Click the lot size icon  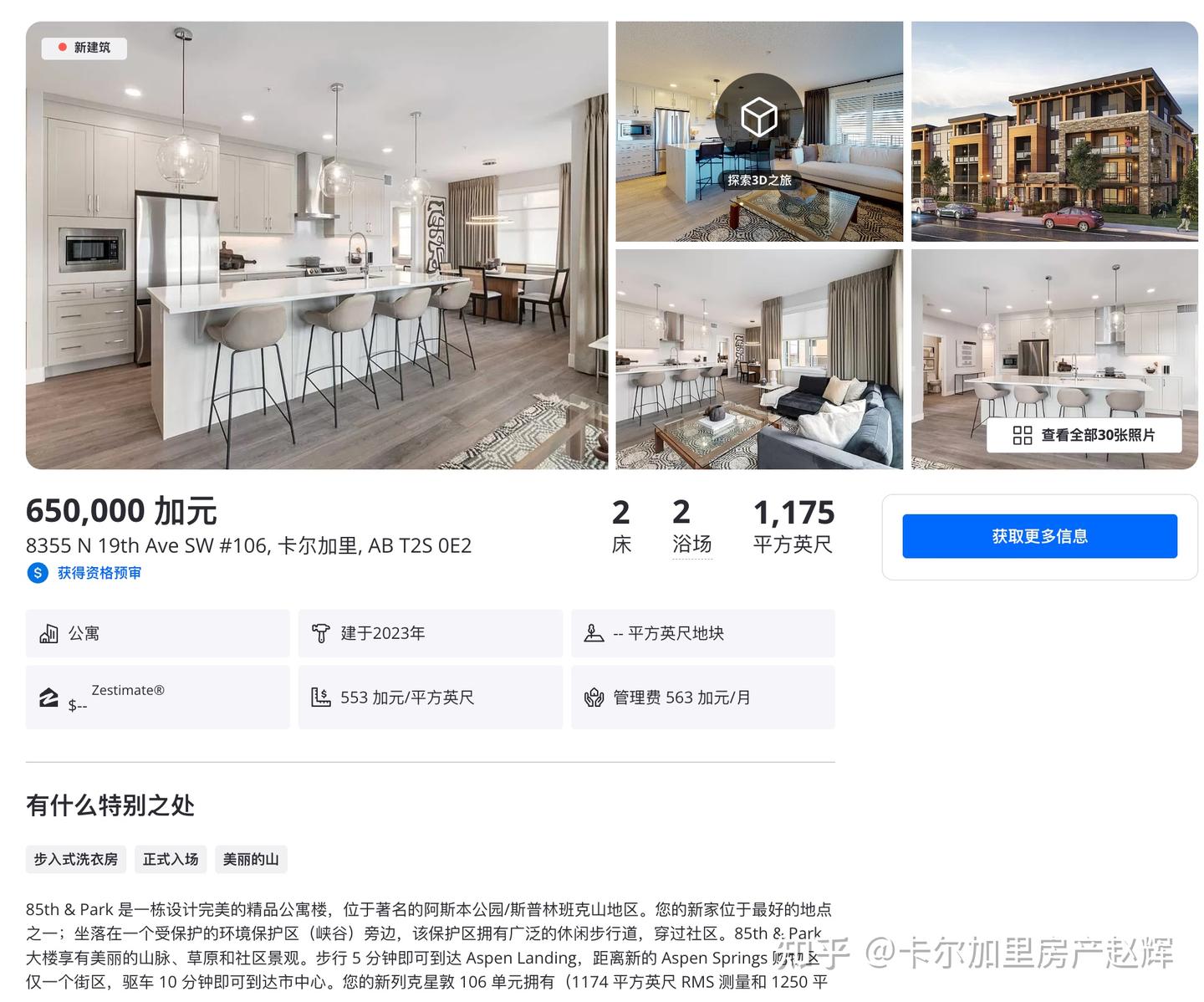coord(594,633)
